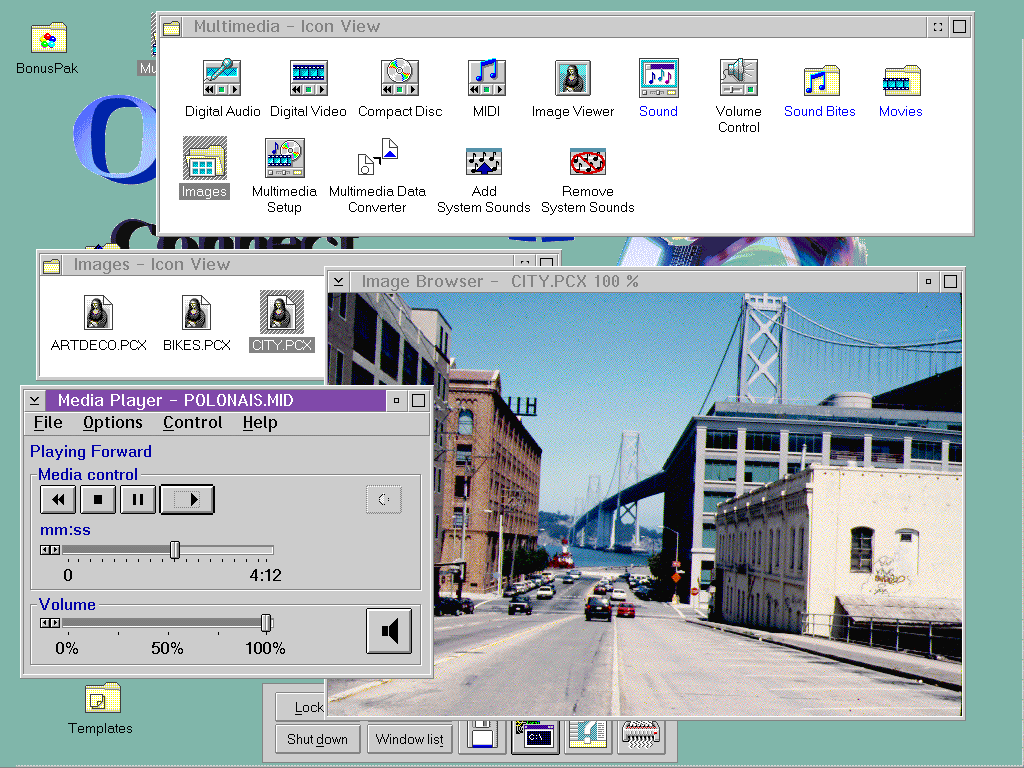This screenshot has width=1024, height=768.
Task: Open the Images folder window system menu
Action: (51, 265)
